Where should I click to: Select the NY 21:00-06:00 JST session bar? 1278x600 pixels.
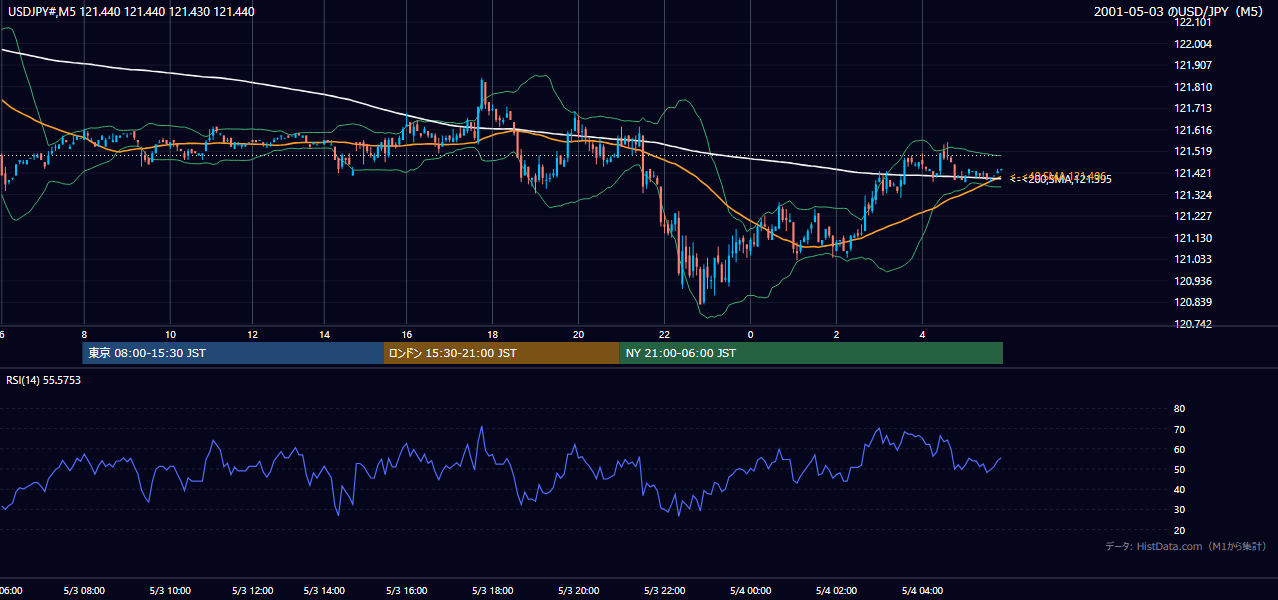click(811, 353)
